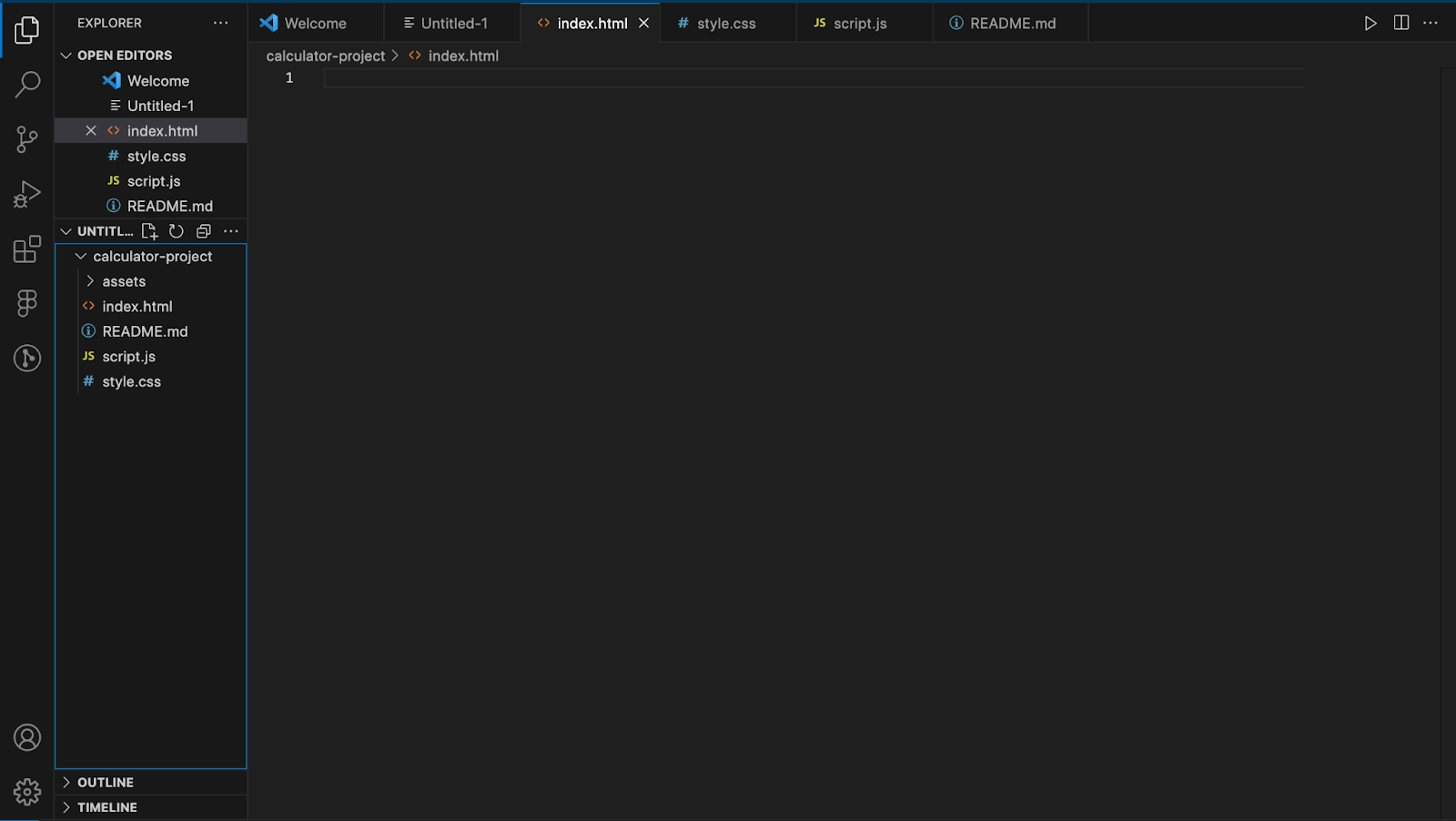Open the workspace section more actions menu
1456x821 pixels.
coord(231,231)
